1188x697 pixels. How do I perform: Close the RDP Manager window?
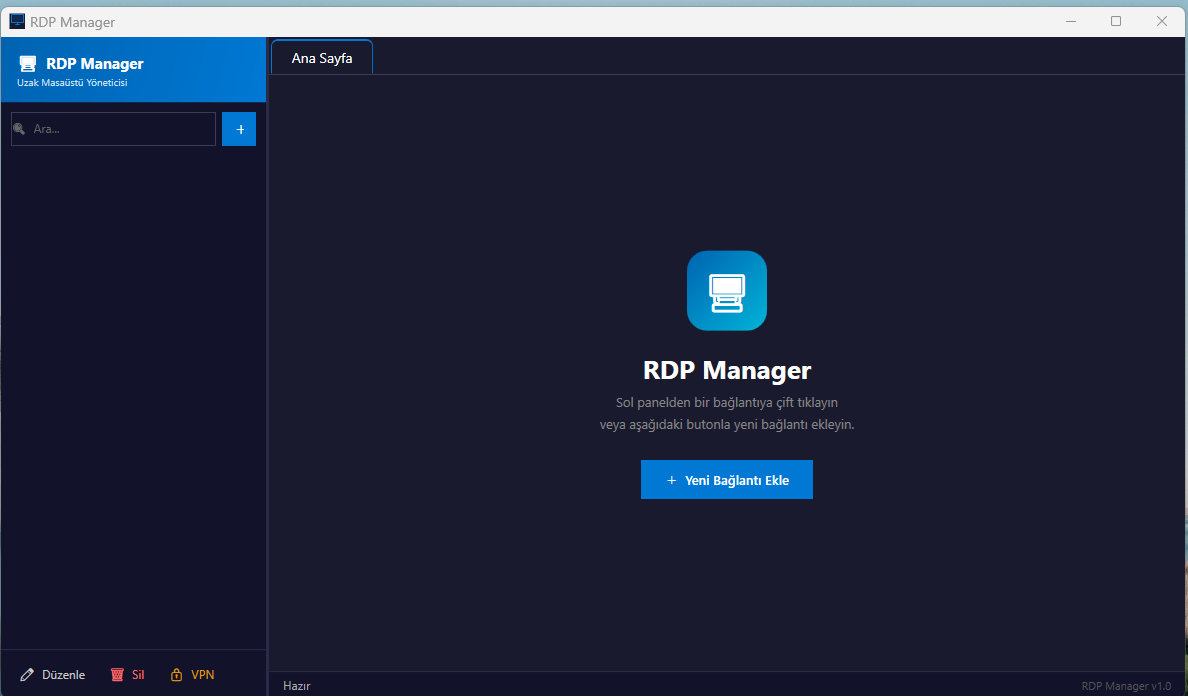tap(1161, 21)
